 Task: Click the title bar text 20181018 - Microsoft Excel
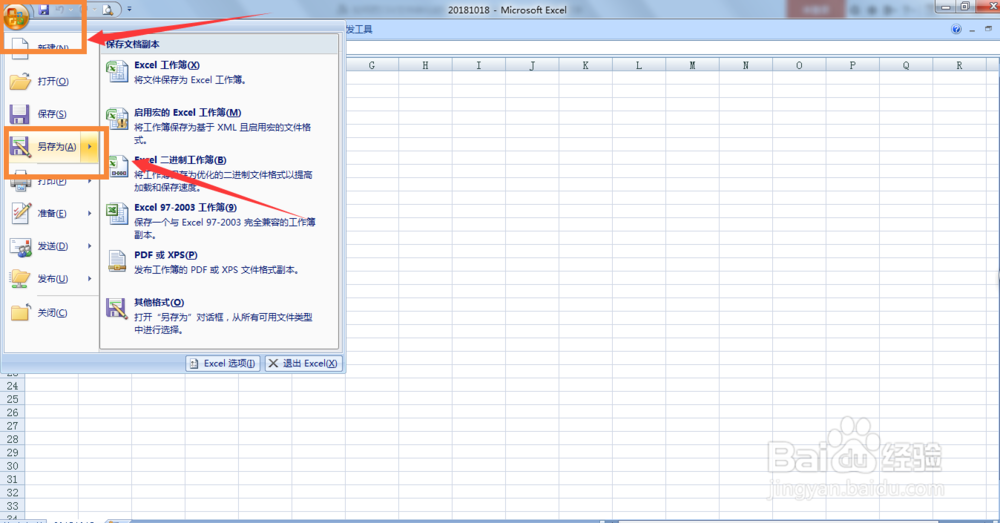[507, 10]
